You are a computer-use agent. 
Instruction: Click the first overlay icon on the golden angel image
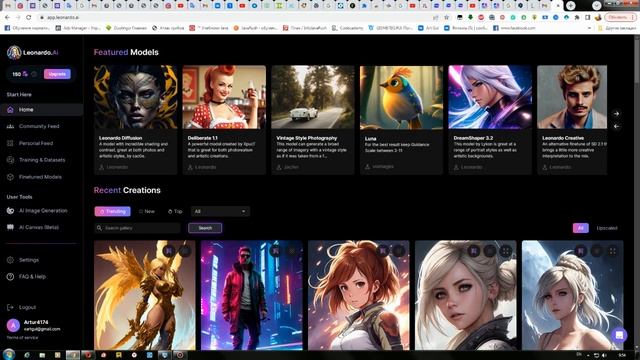[169, 251]
